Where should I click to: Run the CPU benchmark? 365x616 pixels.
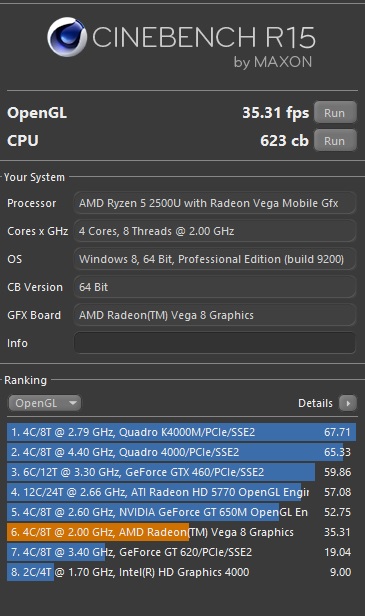pyautogui.click(x=335, y=141)
